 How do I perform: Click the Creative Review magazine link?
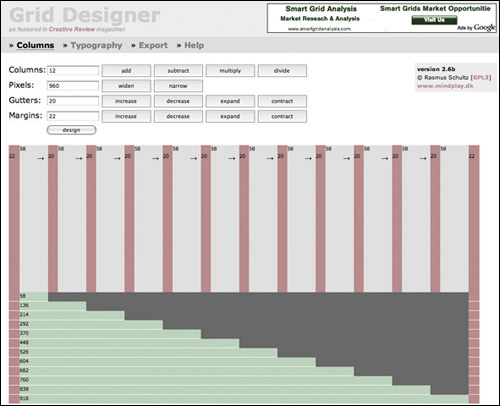coord(72,29)
